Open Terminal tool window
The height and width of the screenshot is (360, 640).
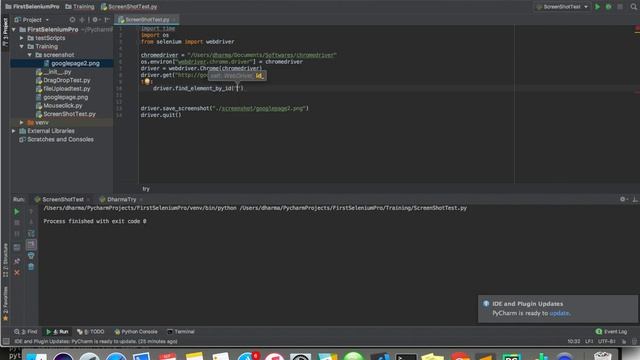point(181,332)
